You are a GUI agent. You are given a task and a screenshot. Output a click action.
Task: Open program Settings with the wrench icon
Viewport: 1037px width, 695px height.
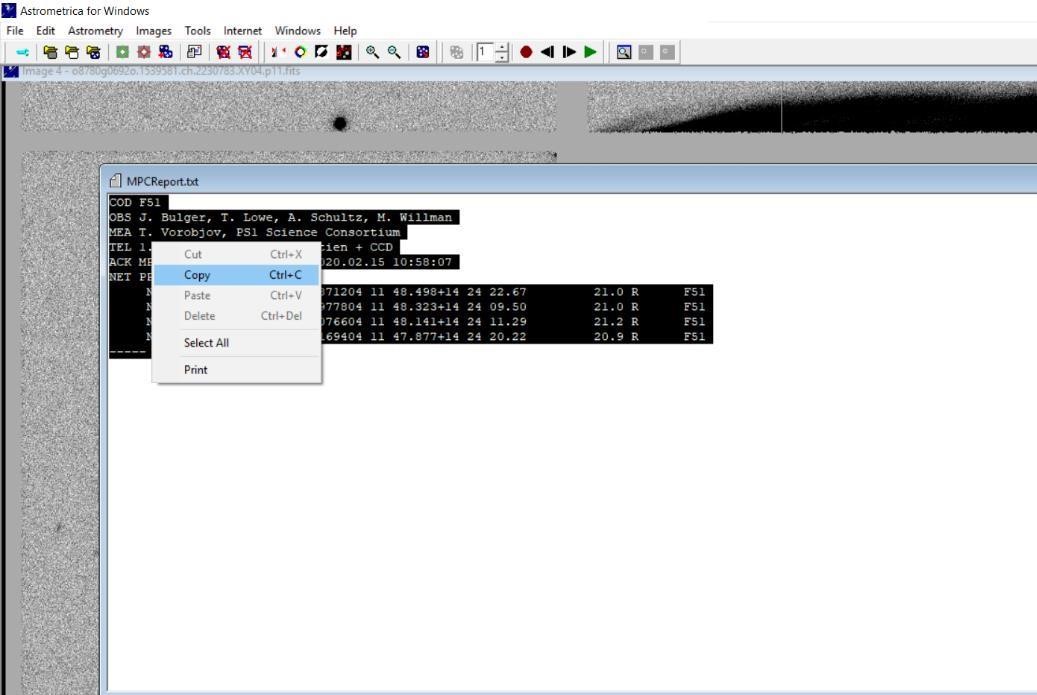(x=22, y=52)
